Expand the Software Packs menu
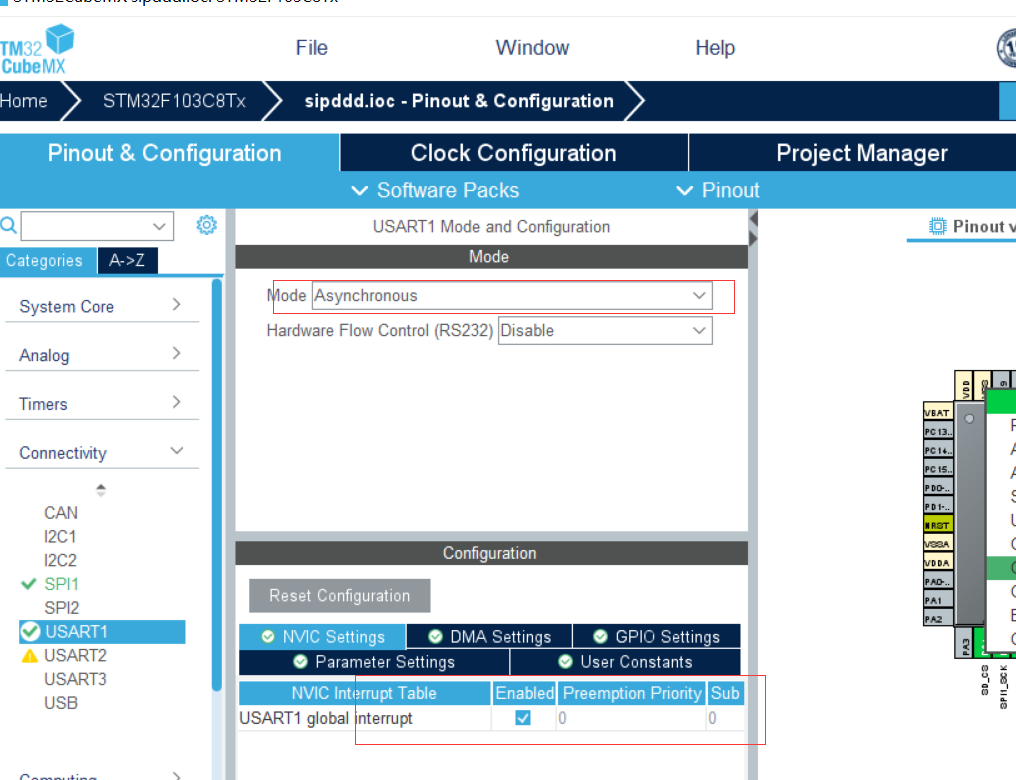1016x780 pixels. click(x=435, y=190)
